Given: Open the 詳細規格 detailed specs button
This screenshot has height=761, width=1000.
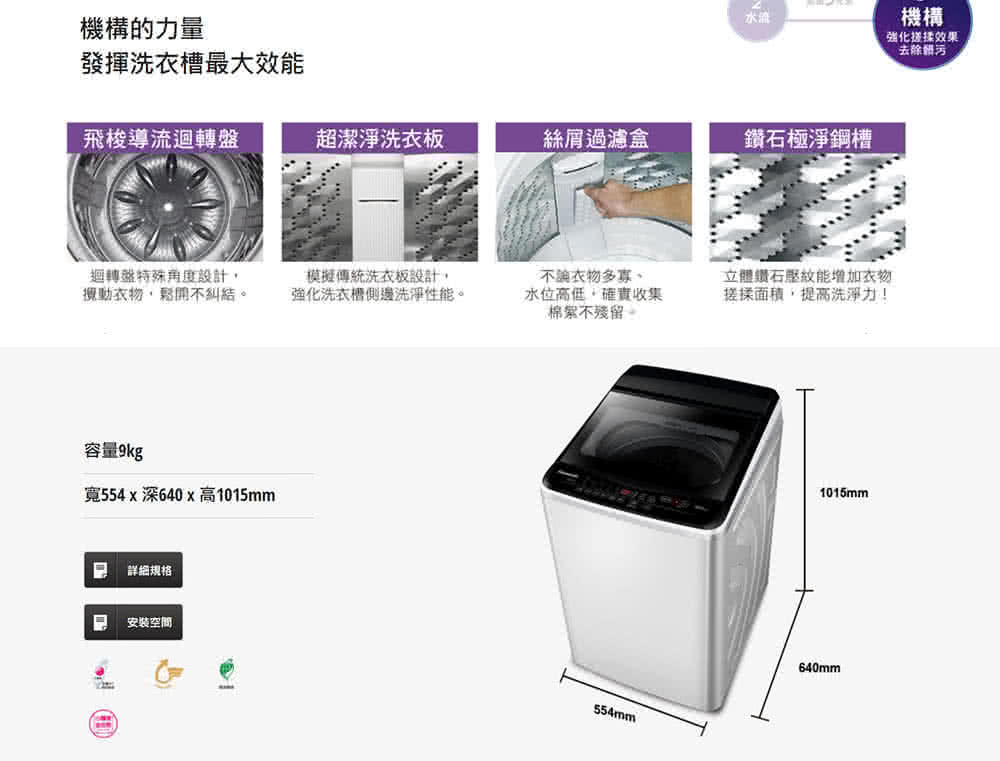Looking at the screenshot, I should tap(133, 570).
